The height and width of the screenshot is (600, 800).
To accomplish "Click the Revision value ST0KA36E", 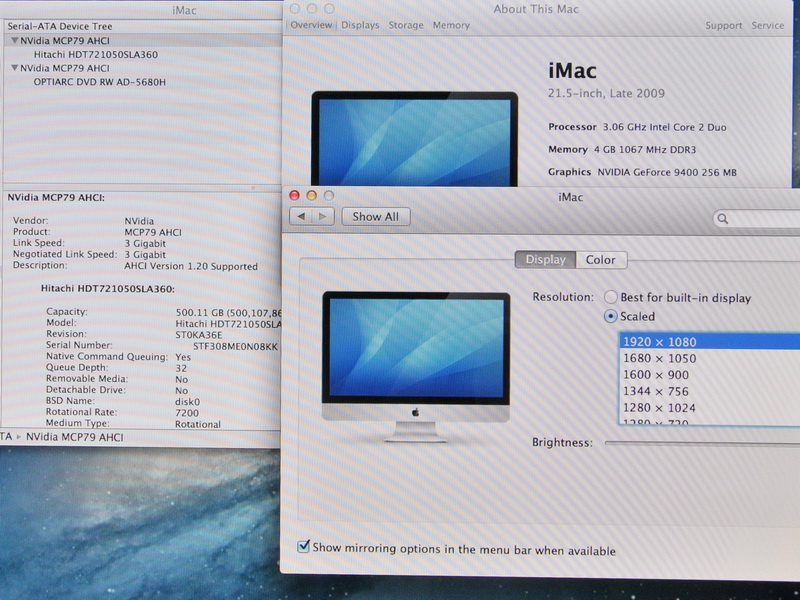I will coord(199,335).
